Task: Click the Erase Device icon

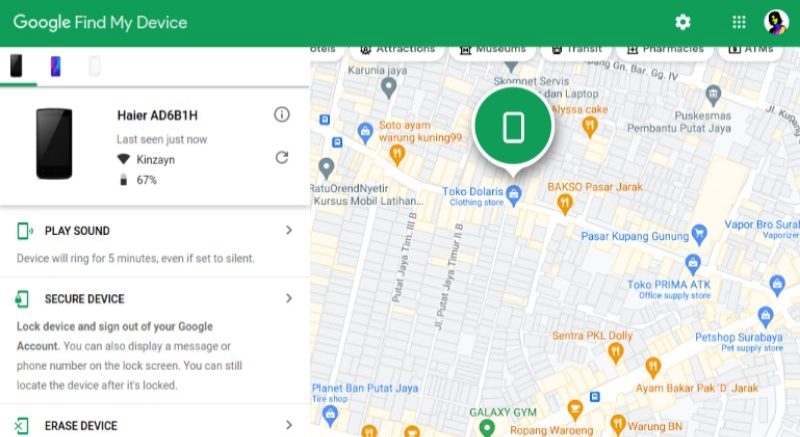Action: [x=21, y=426]
